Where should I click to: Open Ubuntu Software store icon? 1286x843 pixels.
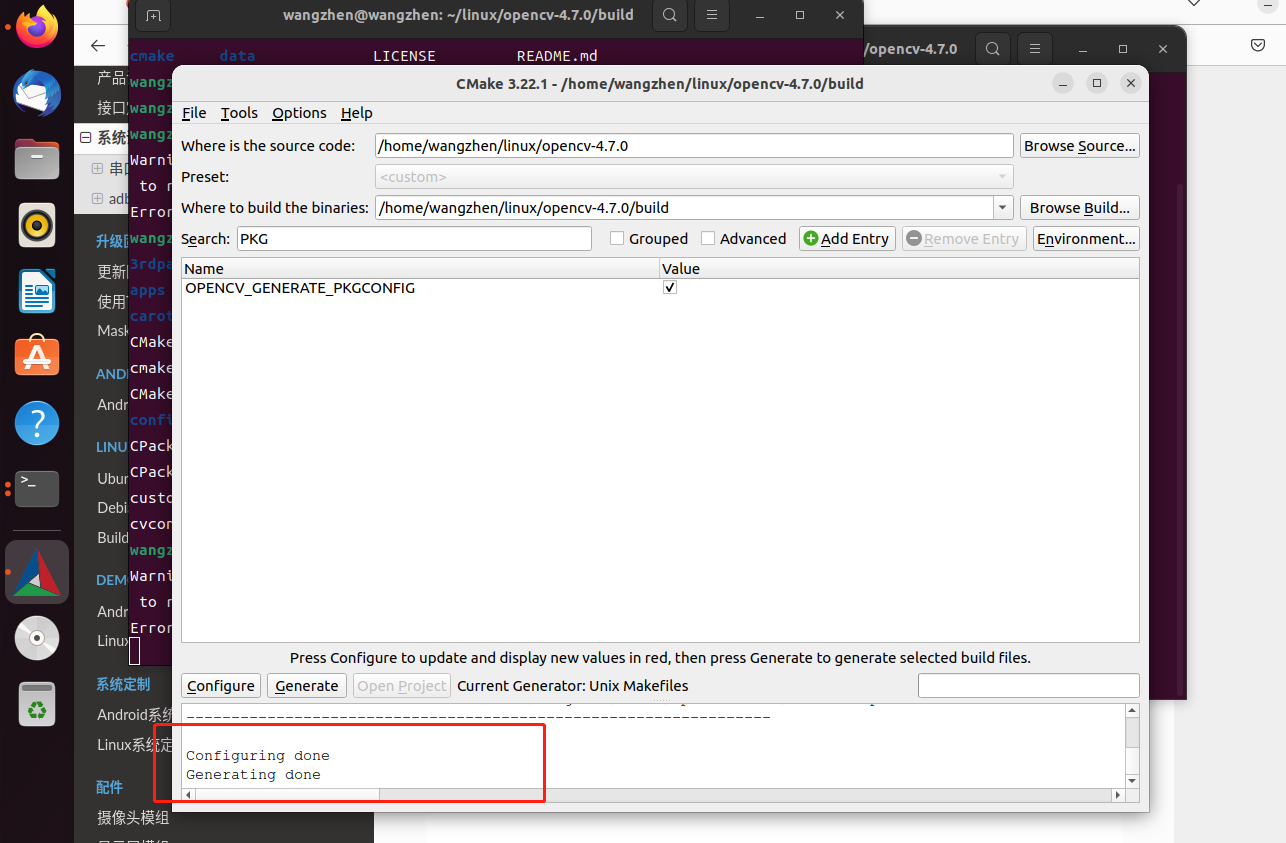pyautogui.click(x=37, y=357)
